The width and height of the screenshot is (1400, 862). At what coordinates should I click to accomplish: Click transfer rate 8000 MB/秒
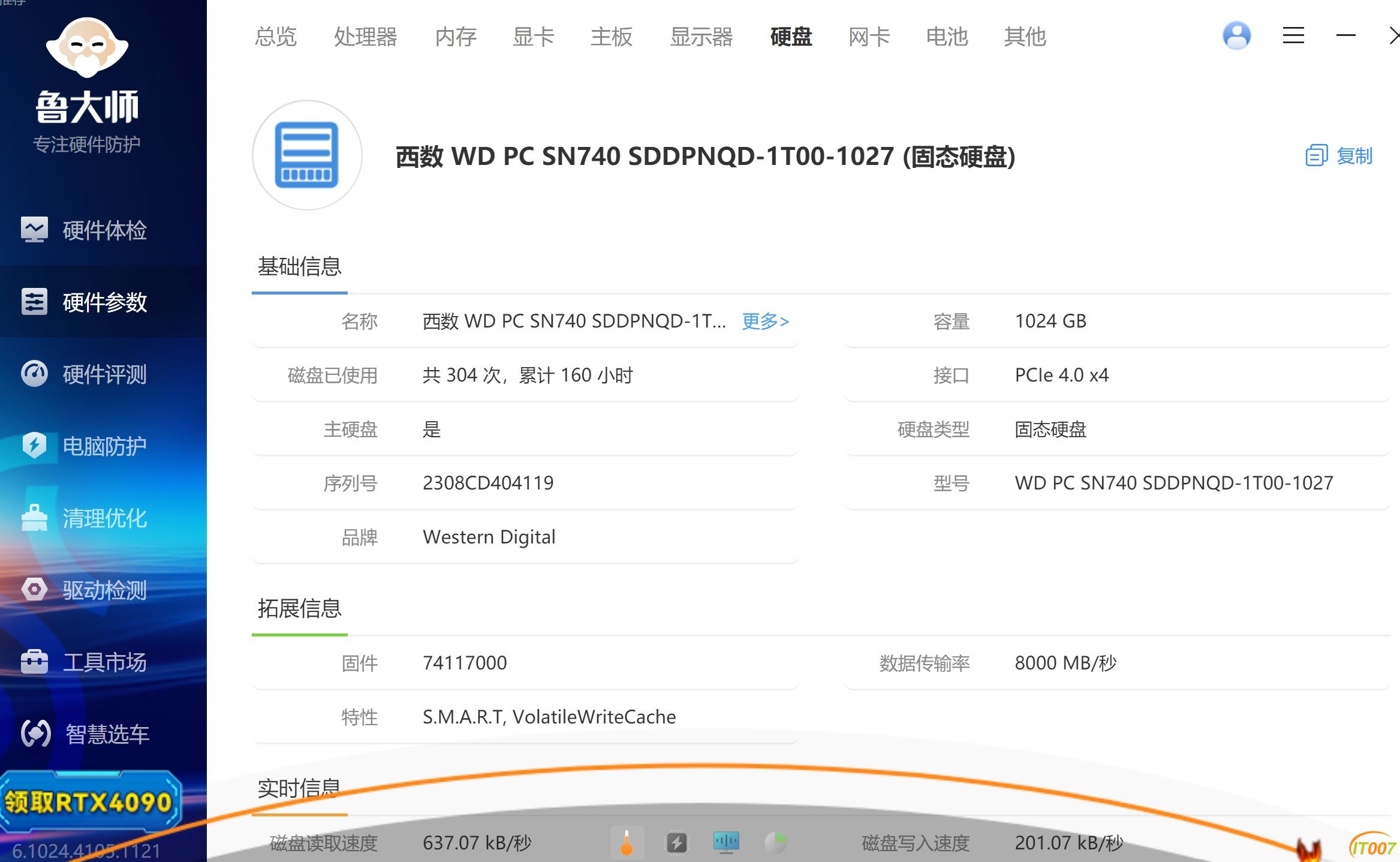(x=1065, y=663)
